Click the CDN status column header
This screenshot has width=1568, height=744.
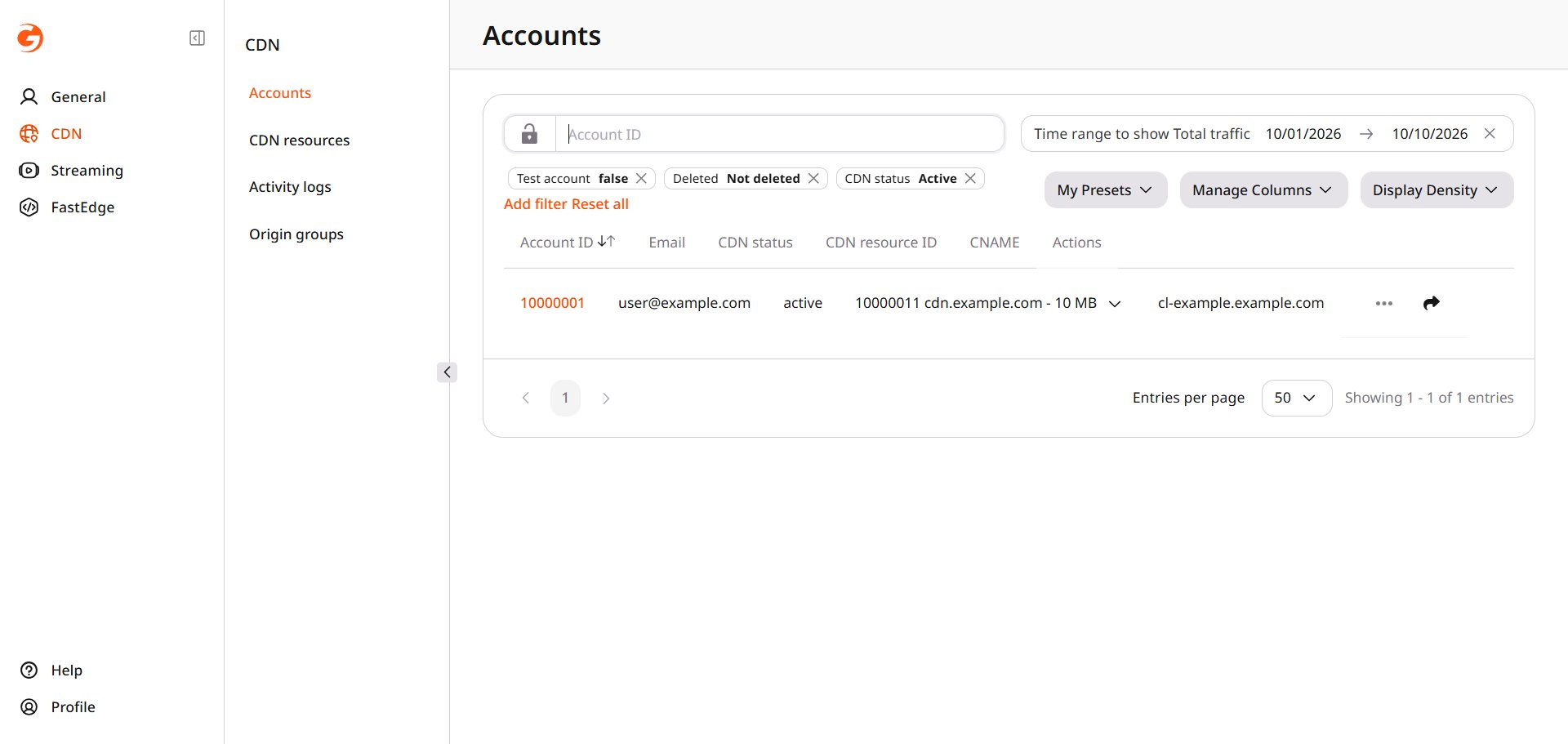click(755, 243)
